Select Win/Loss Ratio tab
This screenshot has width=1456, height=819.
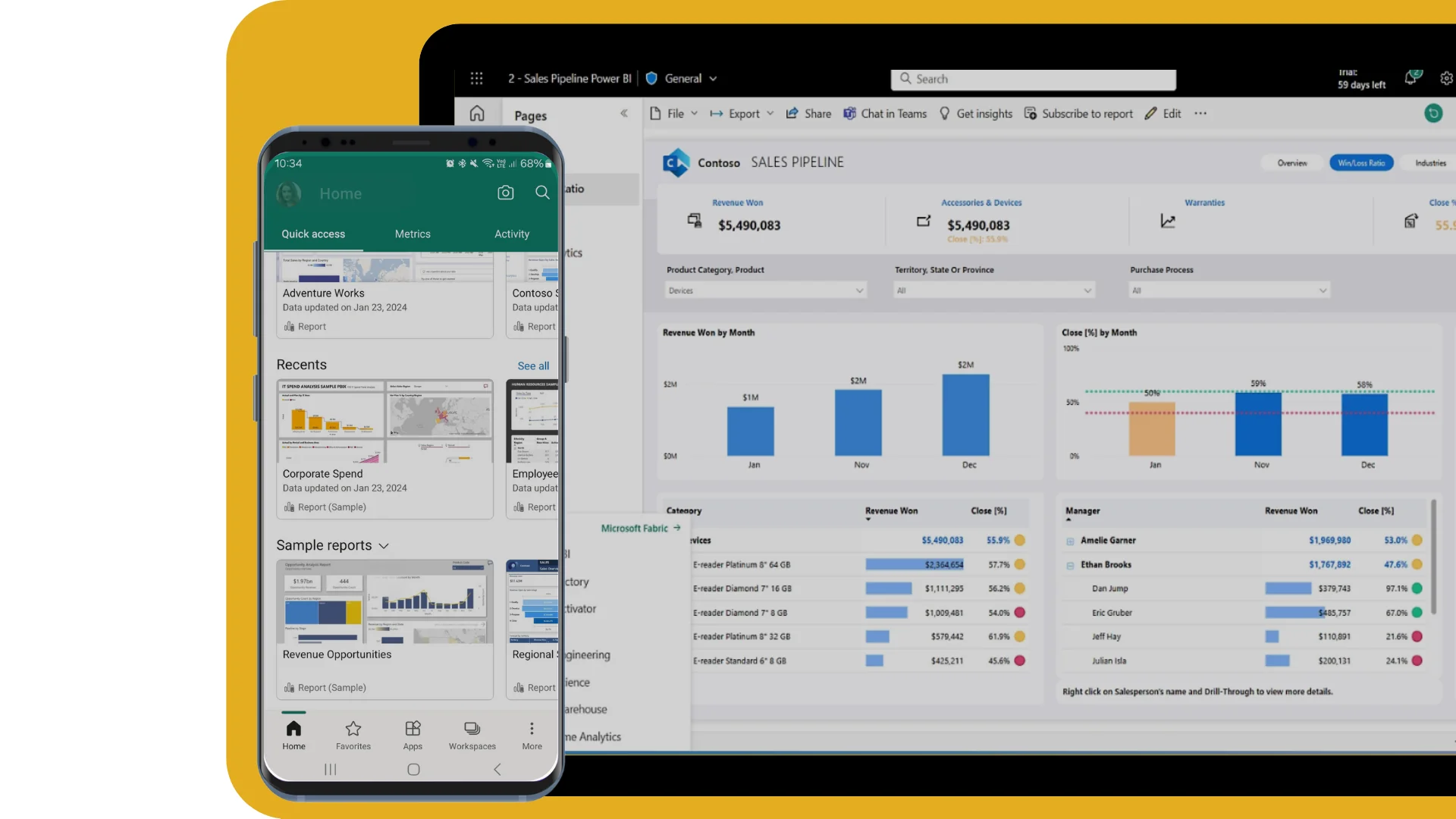point(1360,163)
